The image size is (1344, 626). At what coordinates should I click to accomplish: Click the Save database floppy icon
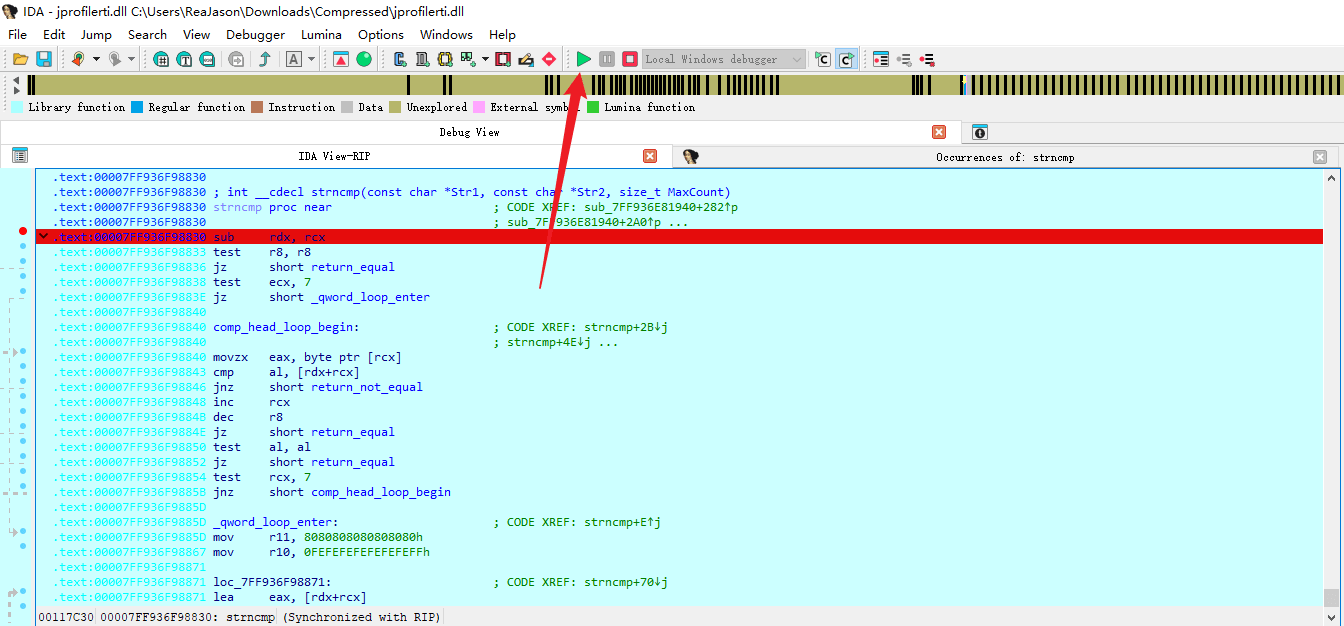(44, 59)
